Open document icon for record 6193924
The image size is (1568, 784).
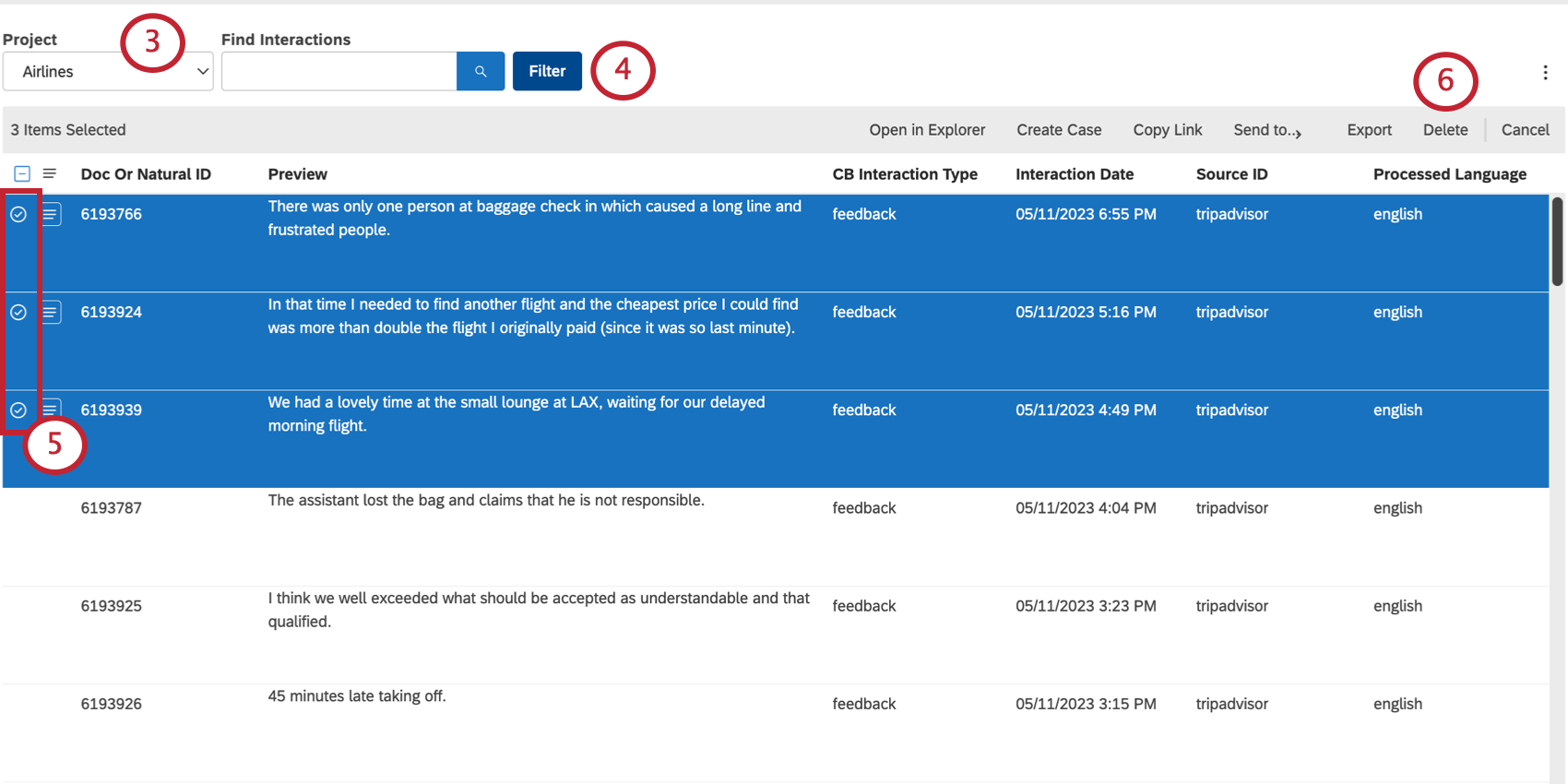pyautogui.click(x=52, y=312)
